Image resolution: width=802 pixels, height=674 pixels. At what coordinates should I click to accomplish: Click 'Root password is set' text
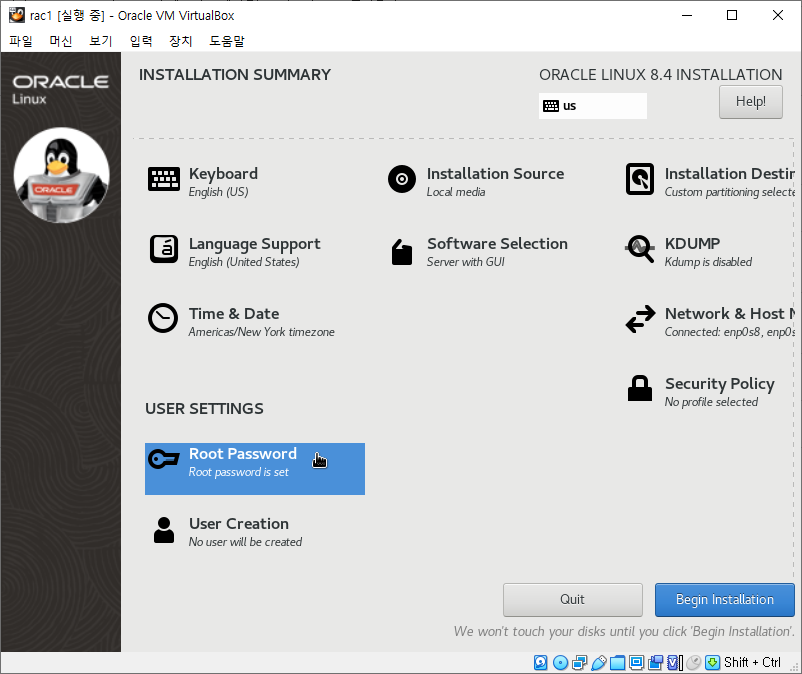238,472
